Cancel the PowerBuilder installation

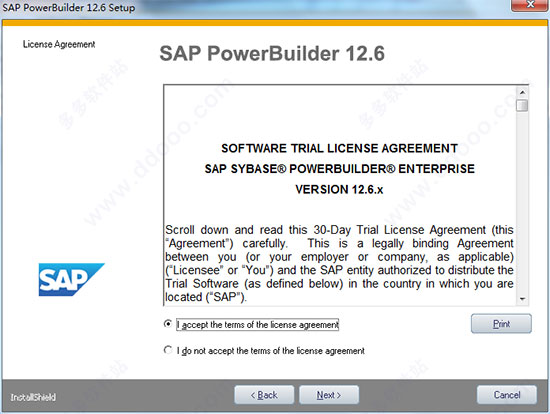click(x=507, y=395)
